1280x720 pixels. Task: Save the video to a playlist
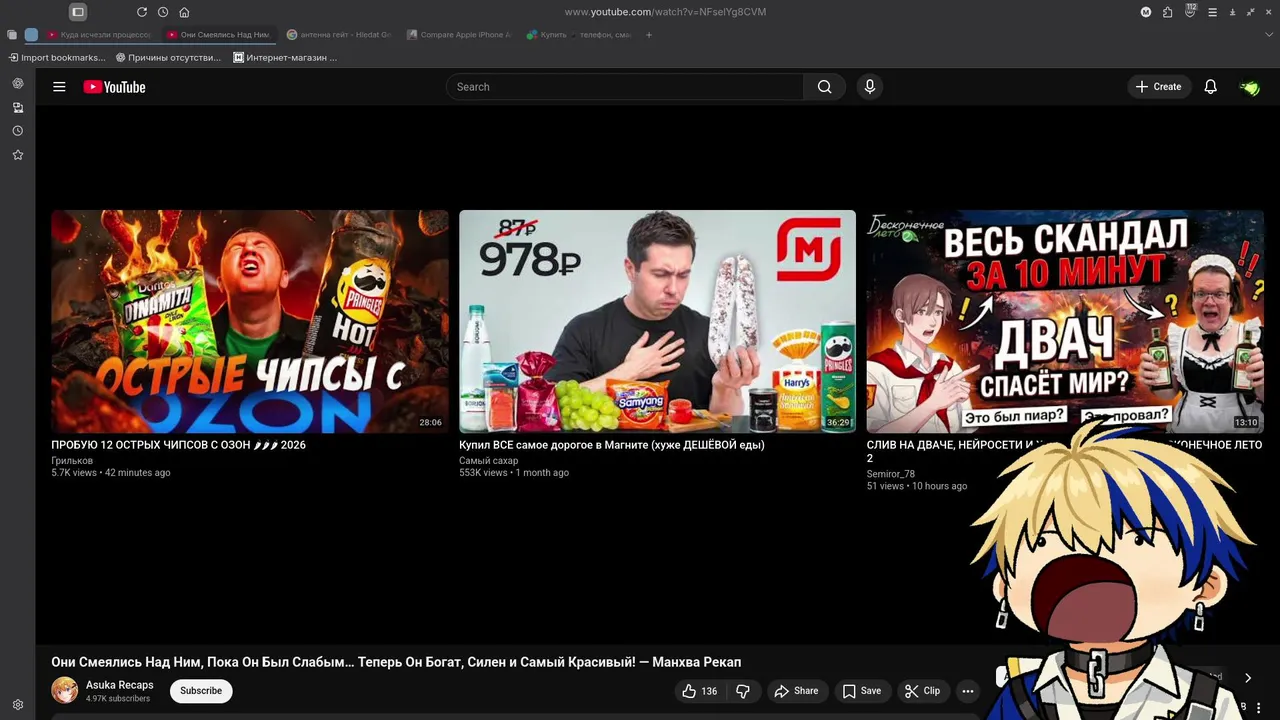[x=861, y=691]
